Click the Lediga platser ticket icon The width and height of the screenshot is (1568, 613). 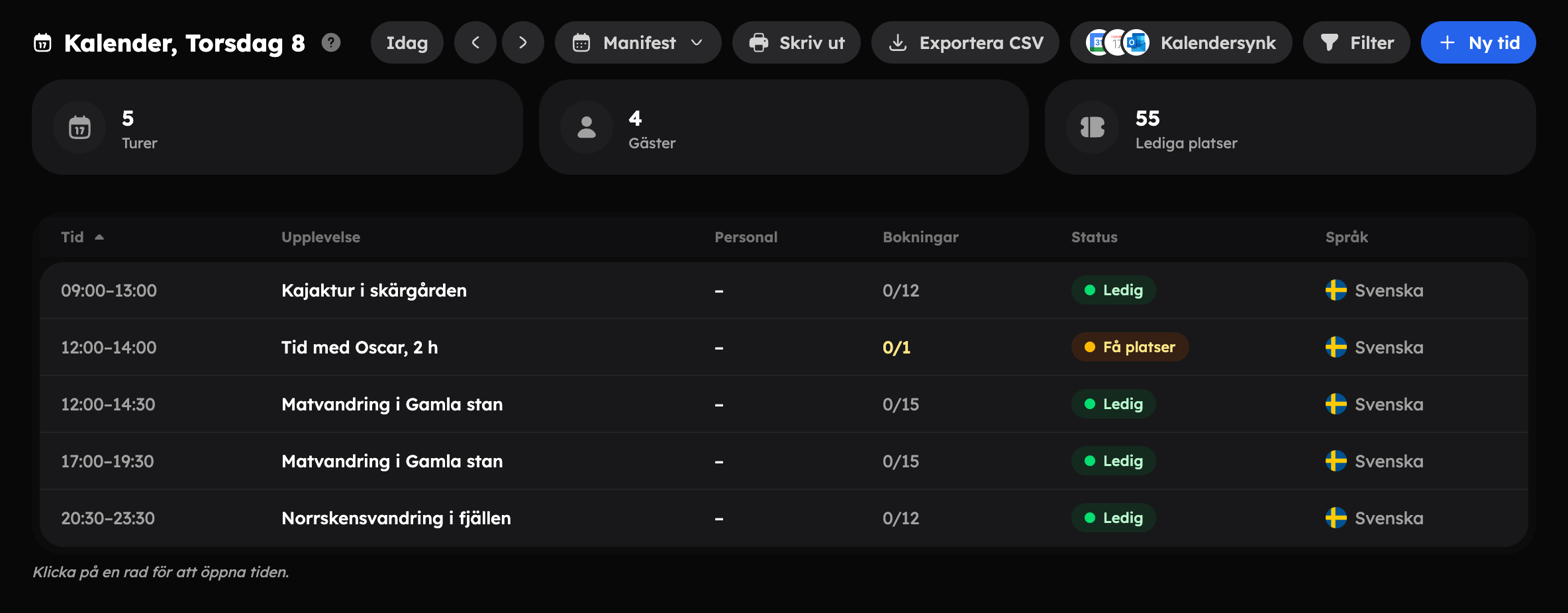(1093, 127)
